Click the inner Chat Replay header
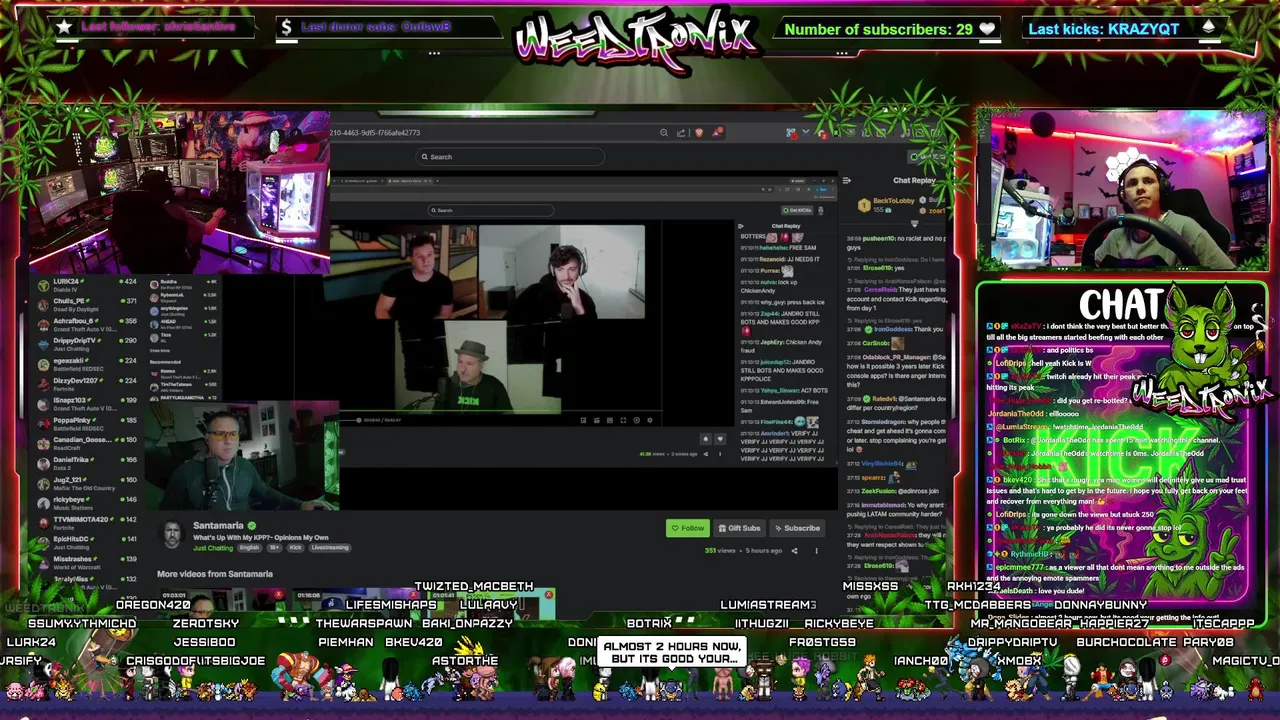Viewport: 1280px width, 720px height. pos(785,226)
